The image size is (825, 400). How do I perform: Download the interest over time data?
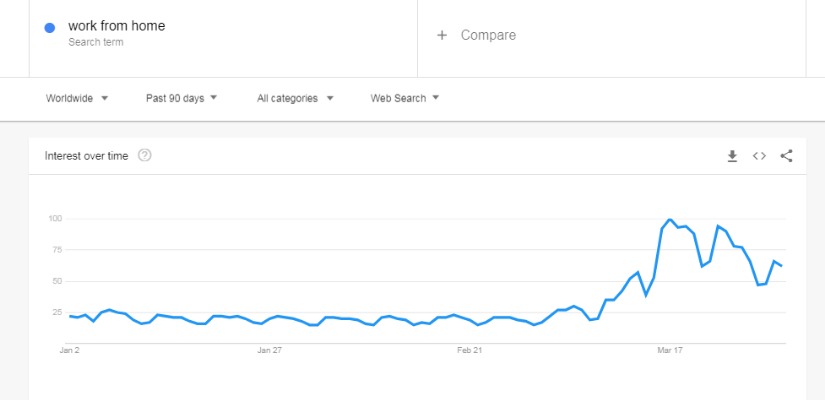coord(732,156)
